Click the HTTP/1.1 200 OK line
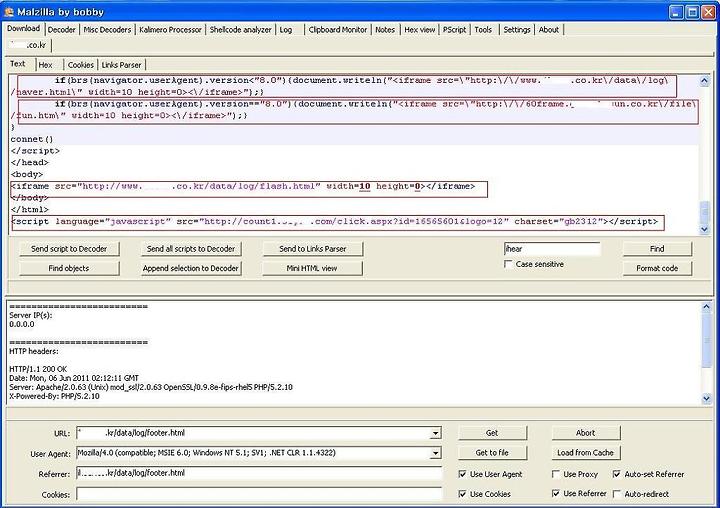Viewport: 720px width, 508px height. click(38, 369)
